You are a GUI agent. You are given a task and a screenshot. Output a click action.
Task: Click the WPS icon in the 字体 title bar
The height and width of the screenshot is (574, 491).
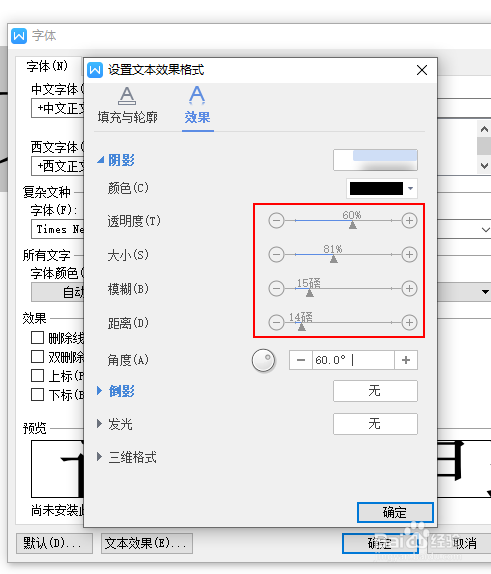[x=19, y=36]
